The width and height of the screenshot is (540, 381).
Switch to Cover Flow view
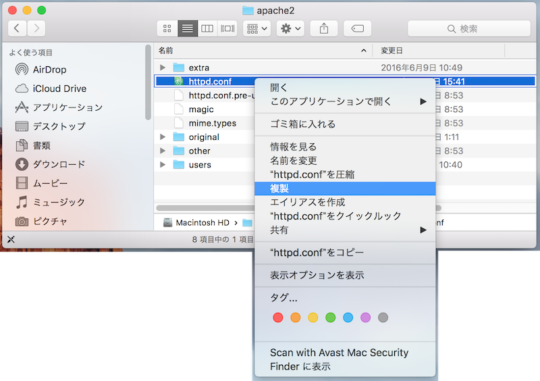(x=227, y=28)
